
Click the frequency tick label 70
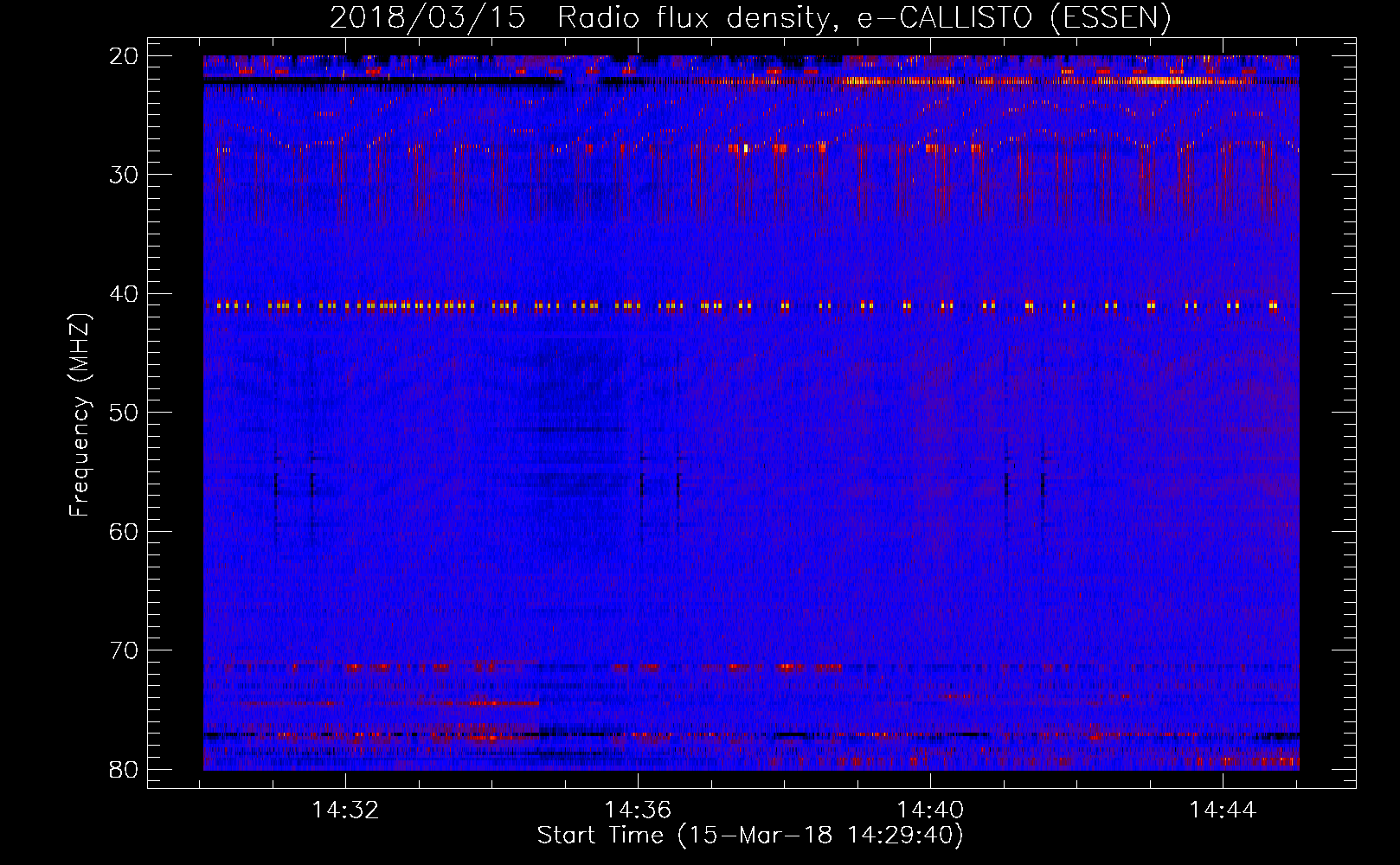pyautogui.click(x=125, y=650)
